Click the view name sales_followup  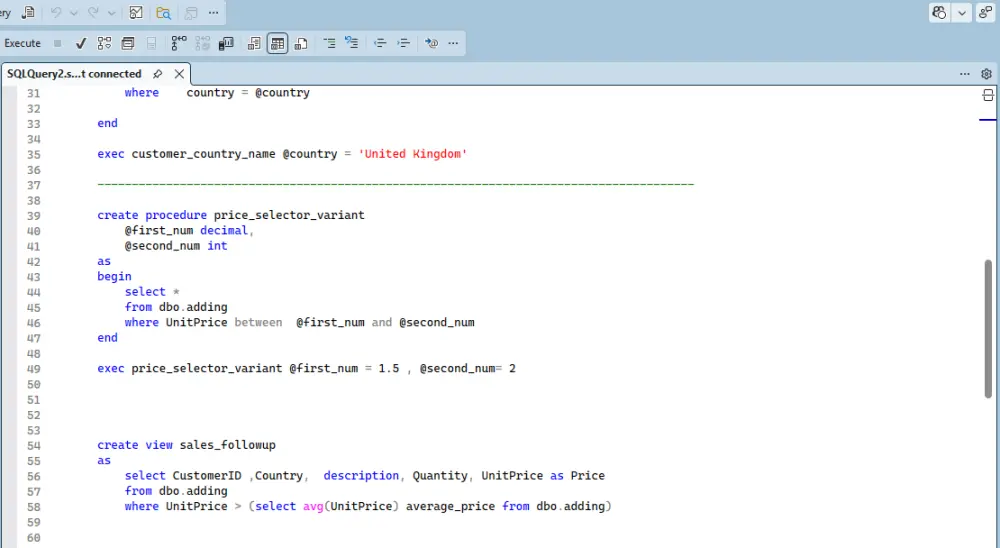click(228, 445)
